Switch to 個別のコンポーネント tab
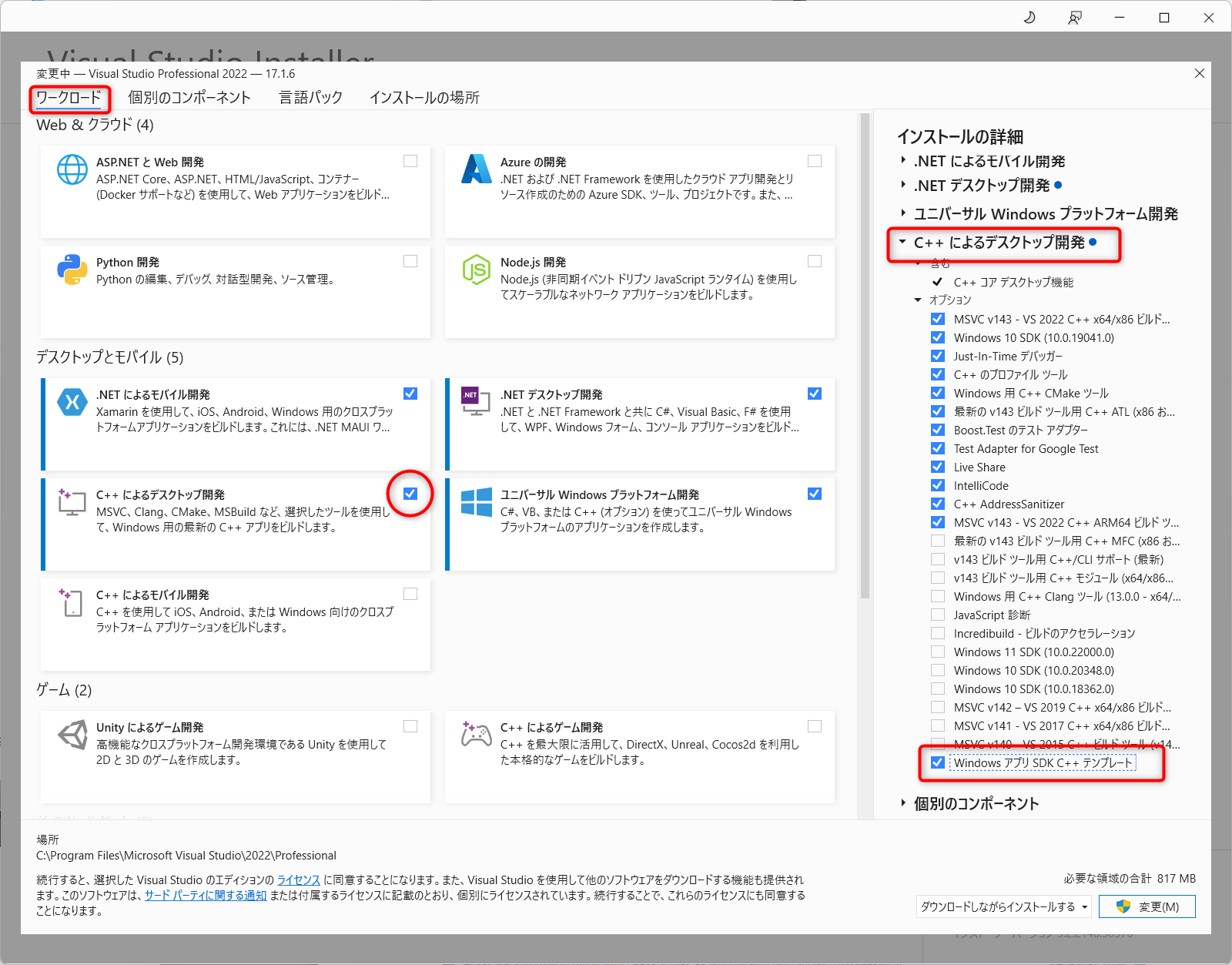Viewport: 1232px width, 965px height. tap(189, 98)
